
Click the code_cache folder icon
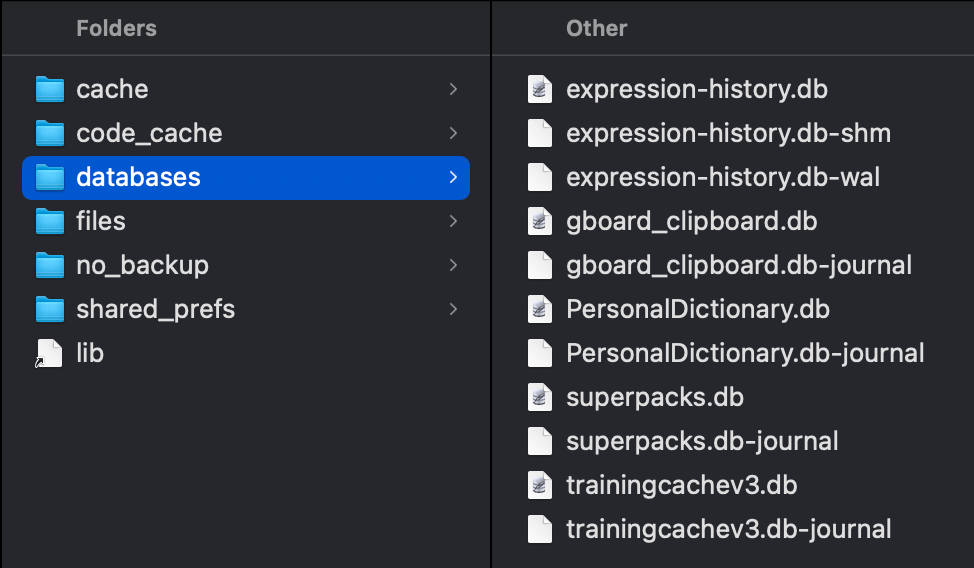(49, 133)
